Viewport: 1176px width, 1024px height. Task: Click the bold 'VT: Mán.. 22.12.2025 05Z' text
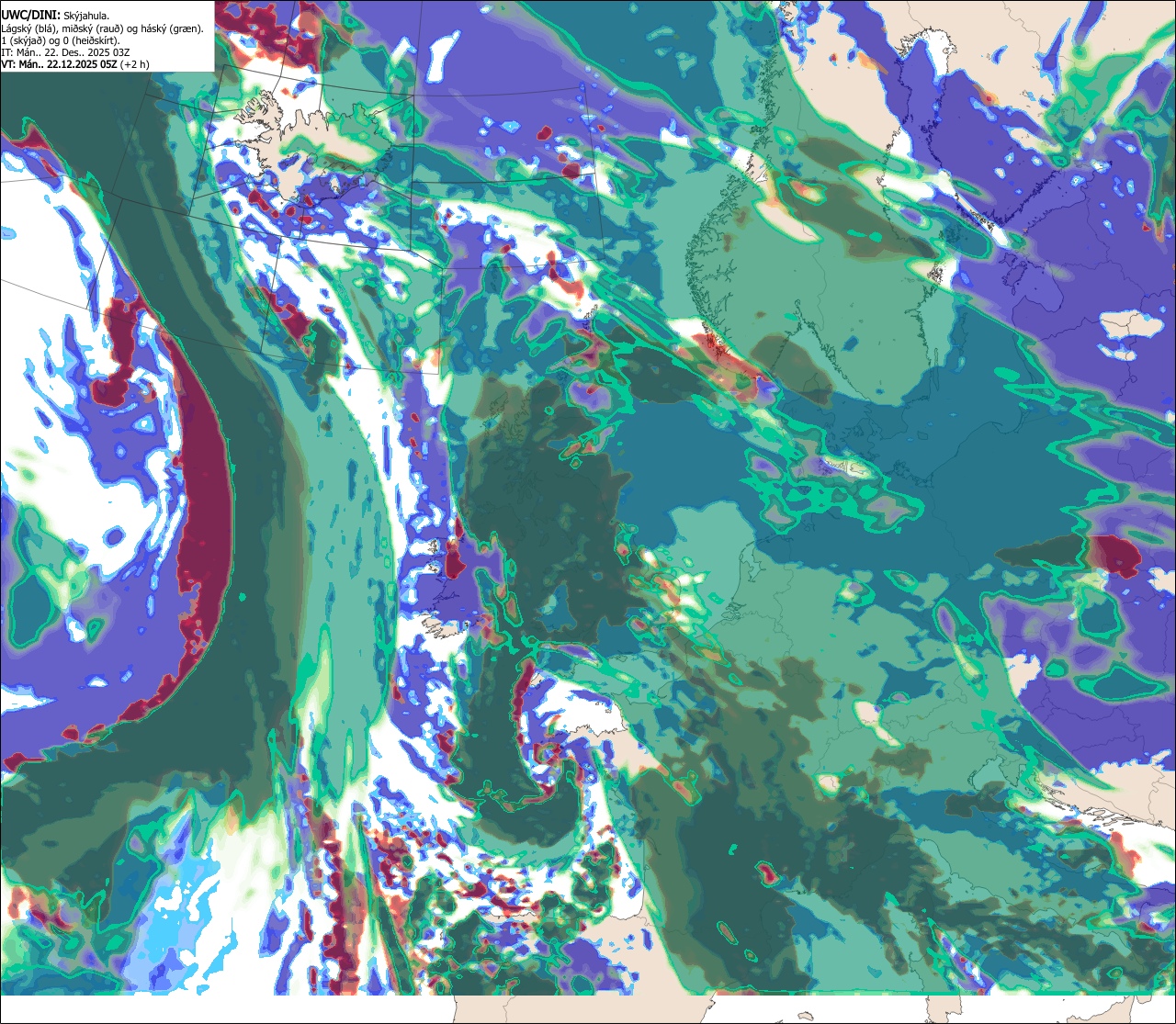(59, 65)
